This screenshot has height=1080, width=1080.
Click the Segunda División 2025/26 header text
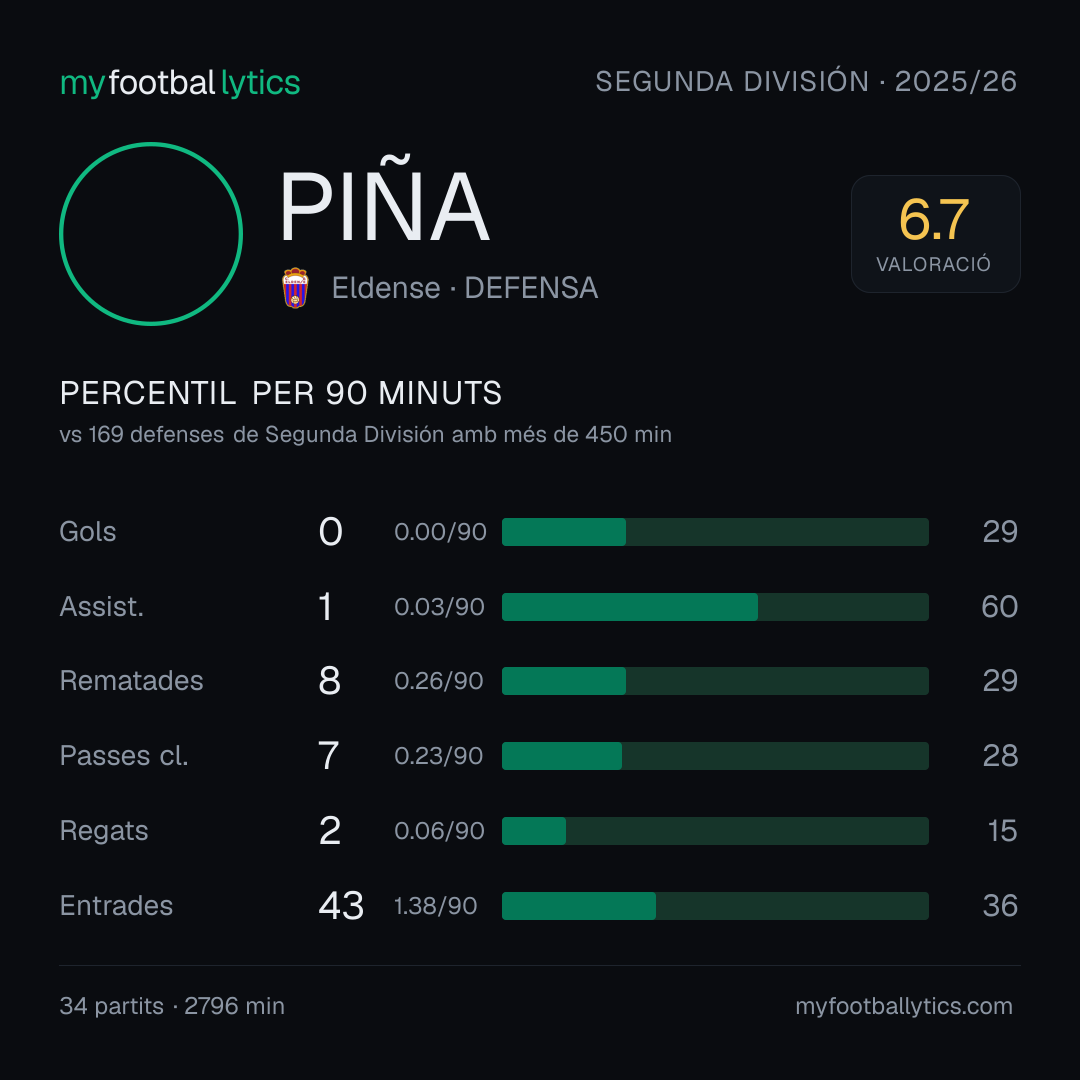click(x=806, y=81)
